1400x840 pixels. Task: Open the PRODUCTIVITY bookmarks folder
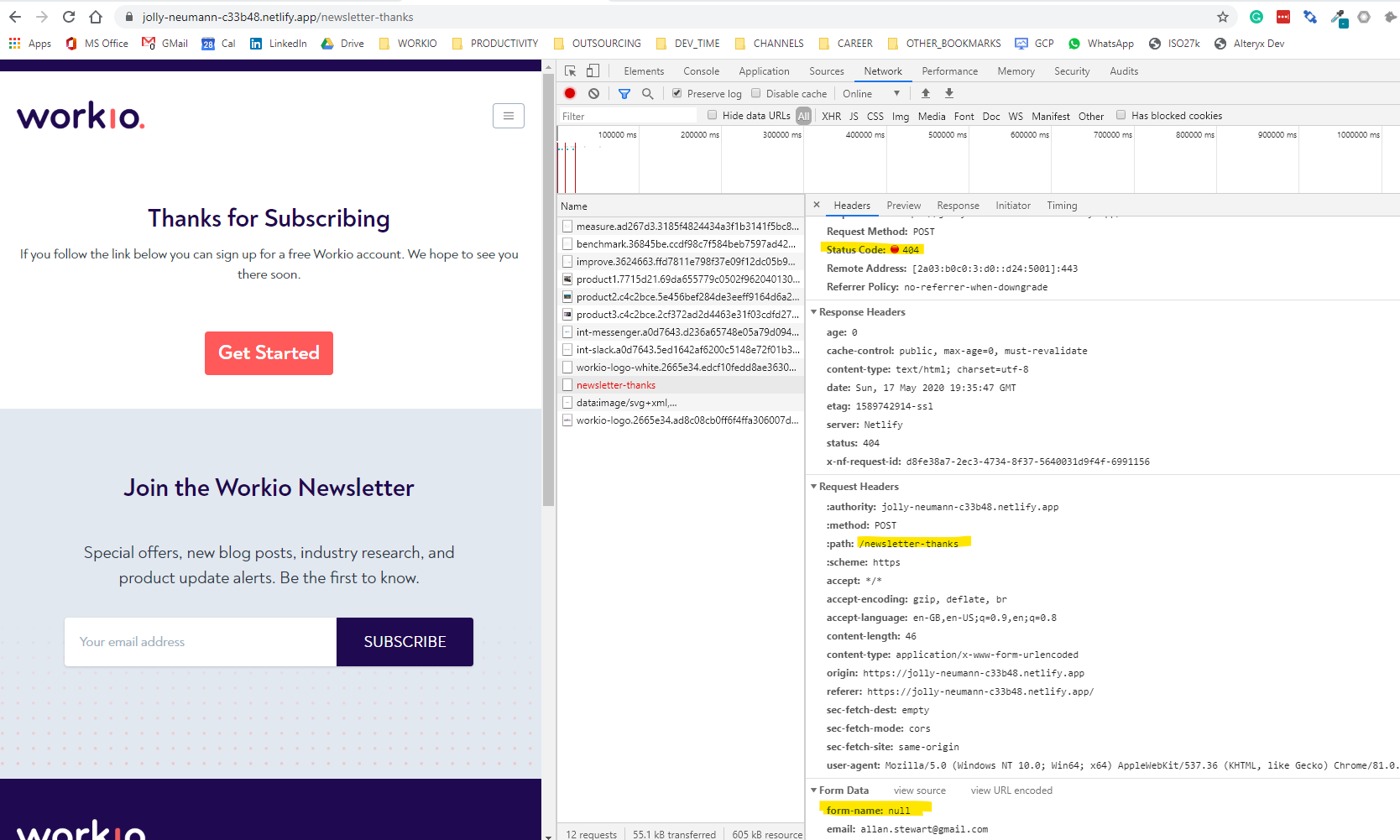click(x=495, y=44)
